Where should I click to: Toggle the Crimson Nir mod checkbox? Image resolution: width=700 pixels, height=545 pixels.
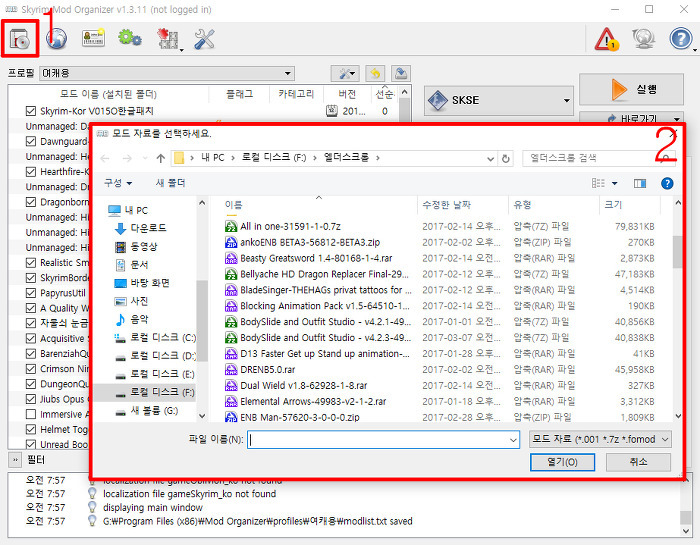[x=31, y=369]
